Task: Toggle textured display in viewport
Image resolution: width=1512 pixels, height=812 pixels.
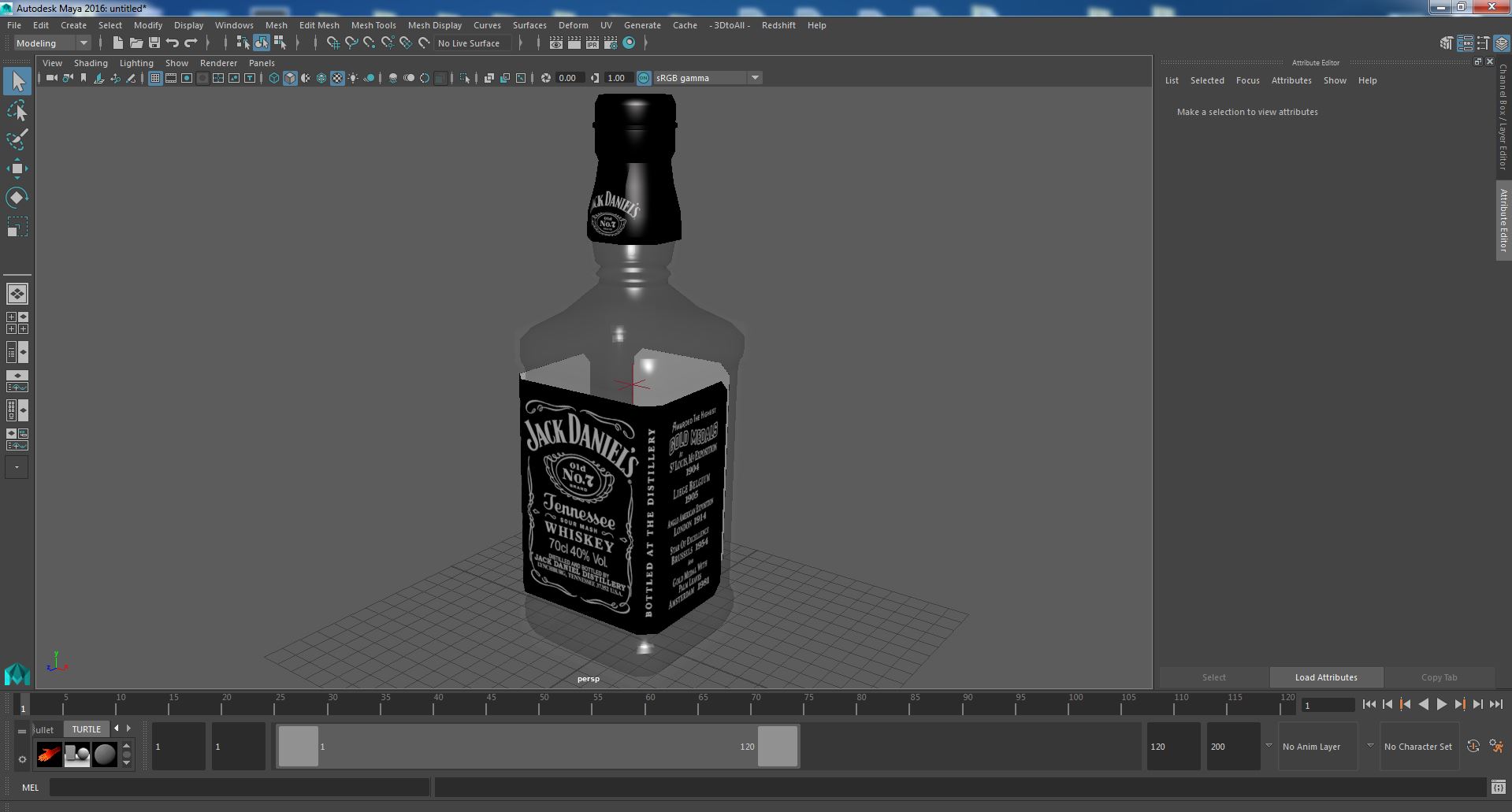Action: pos(337,78)
